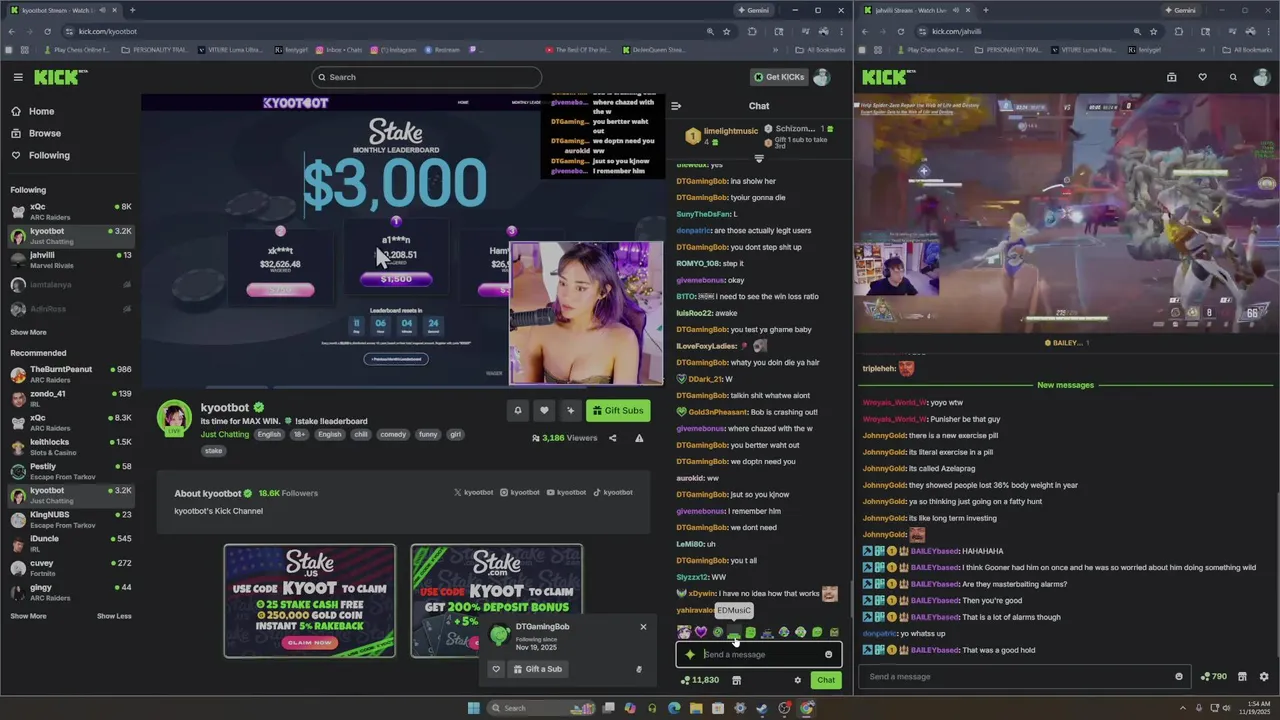
Task: Click the Gift Subs green button
Action: (618, 410)
